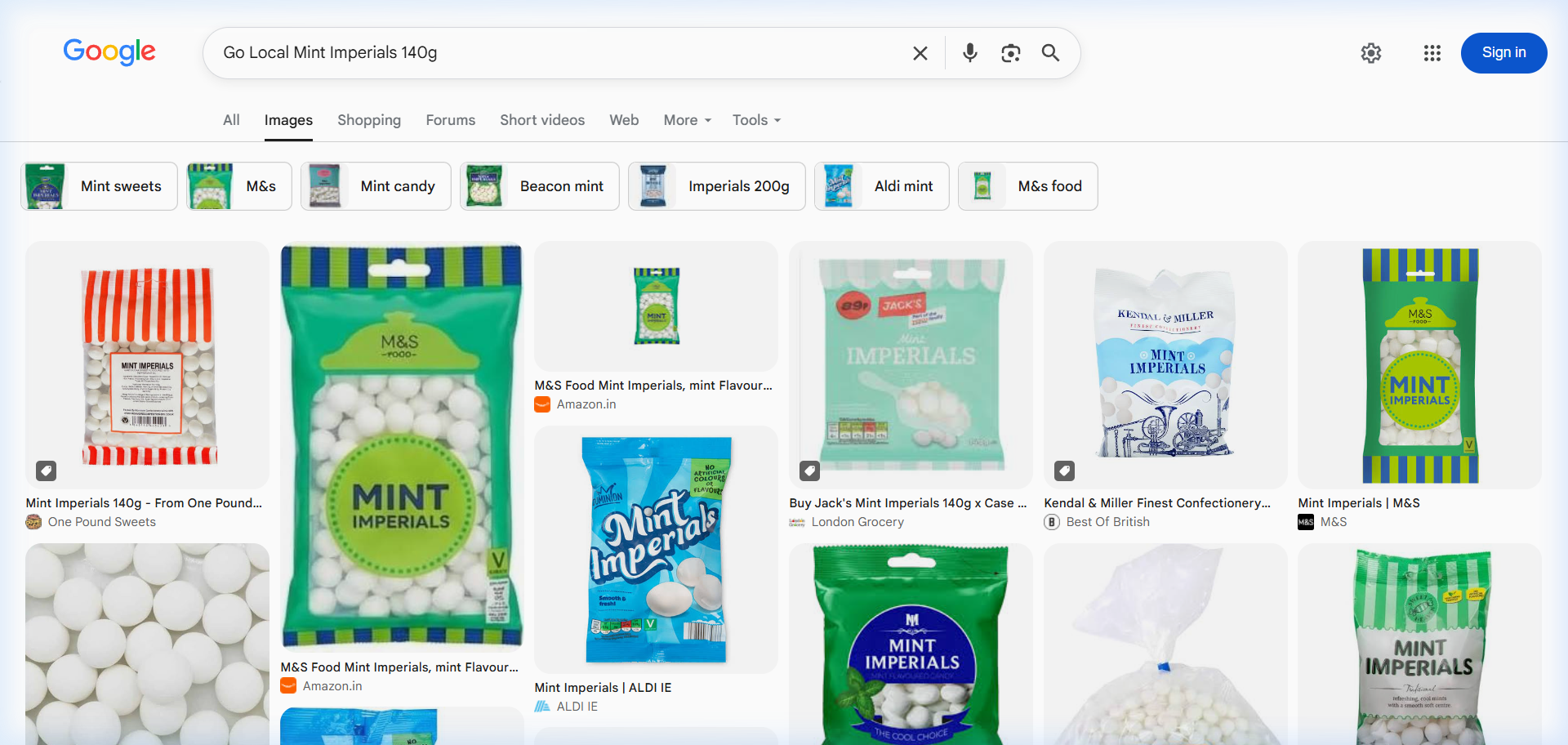Click 'Mint Imperials | M&S' title

point(1359,503)
